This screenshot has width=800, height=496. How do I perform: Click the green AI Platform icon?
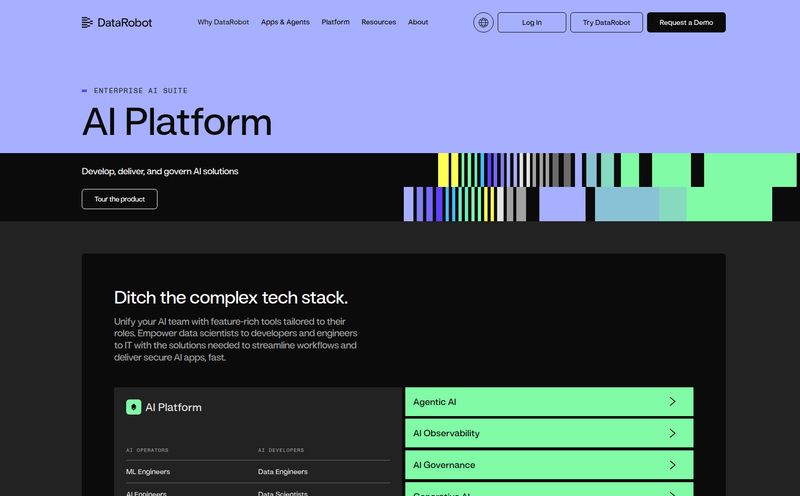coord(134,407)
